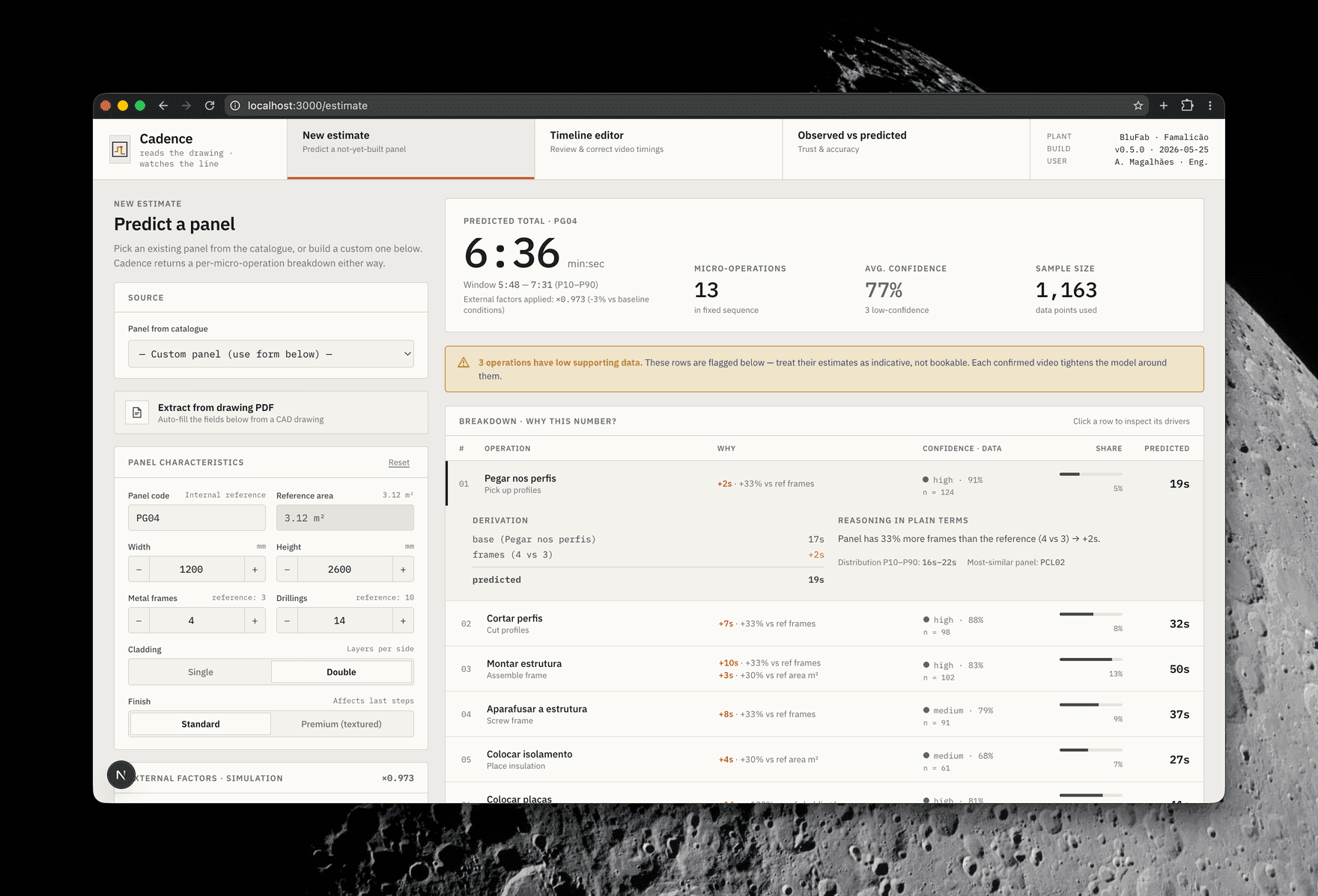This screenshot has width=1318, height=896.
Task: Click the PREDICTED column header
Action: point(1167,448)
